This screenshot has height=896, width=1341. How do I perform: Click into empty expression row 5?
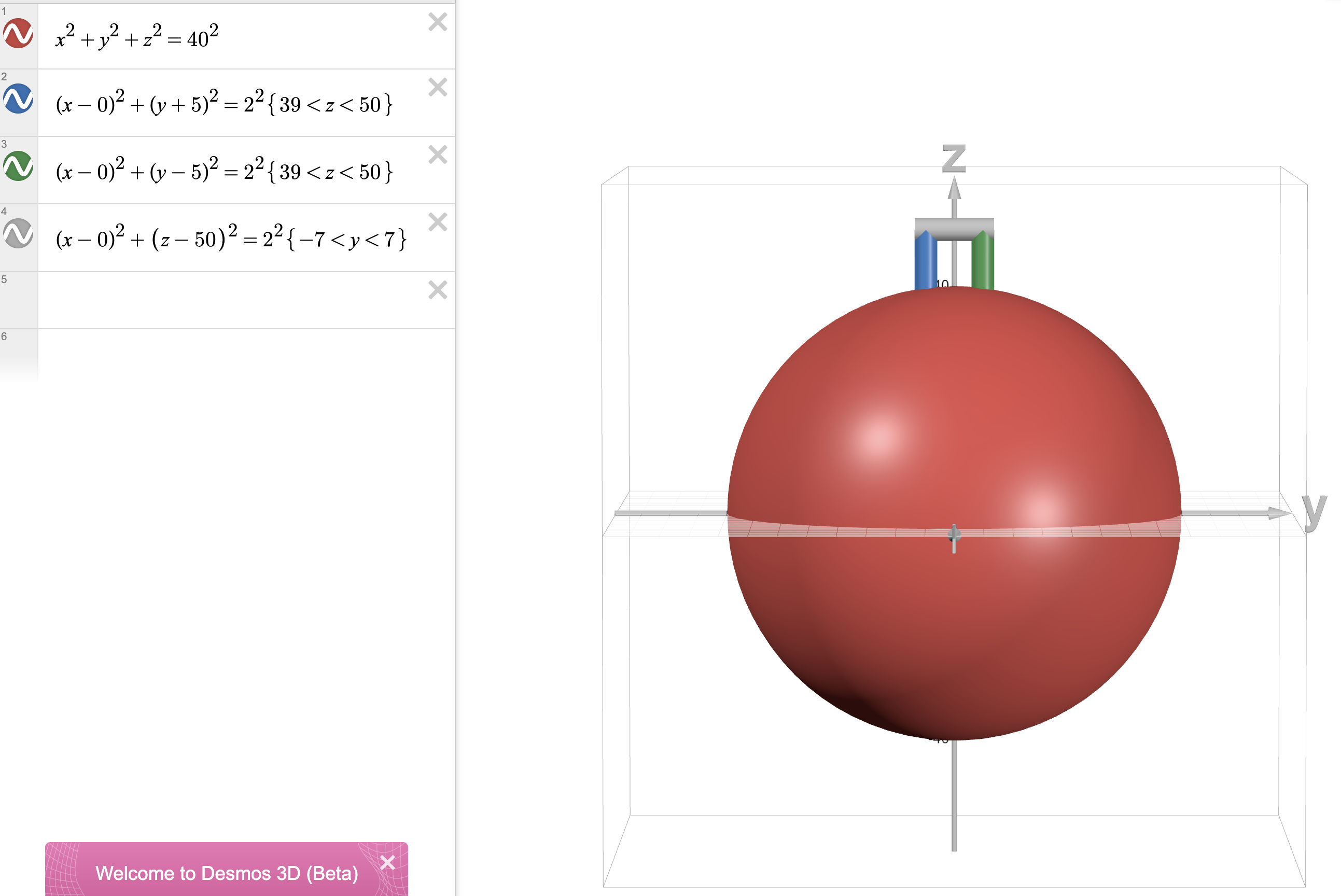point(229,300)
